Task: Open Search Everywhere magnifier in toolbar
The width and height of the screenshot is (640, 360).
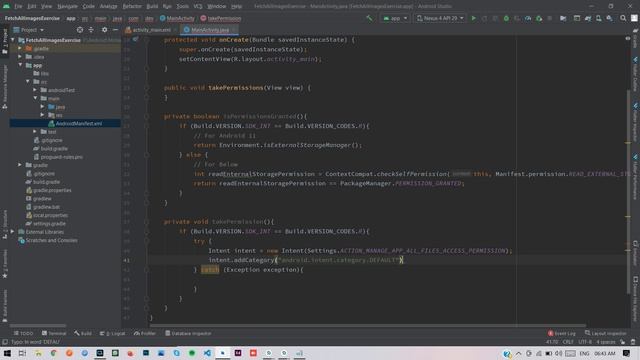Action: [x=623, y=18]
